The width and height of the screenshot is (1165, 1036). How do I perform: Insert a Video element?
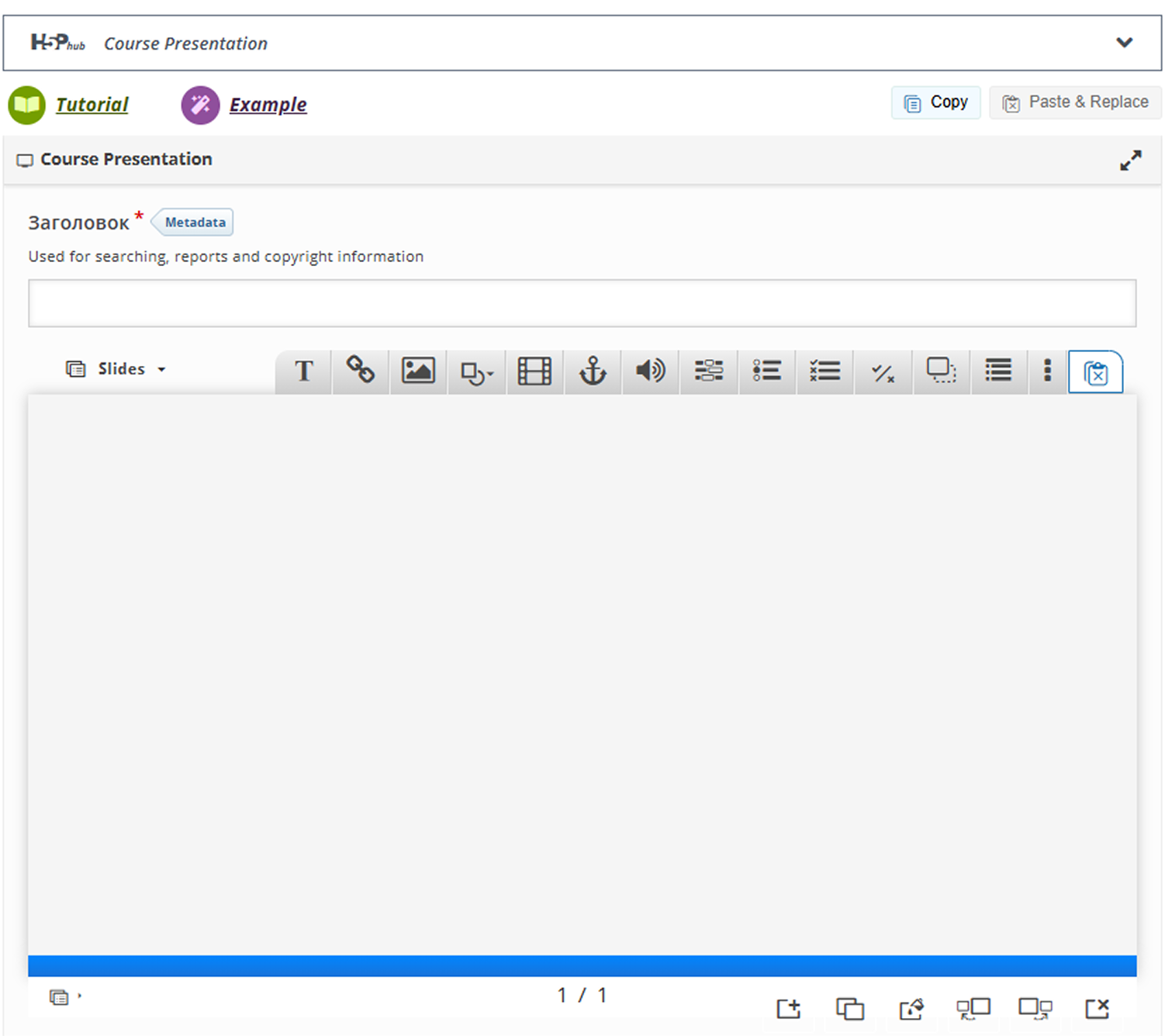[x=534, y=371]
